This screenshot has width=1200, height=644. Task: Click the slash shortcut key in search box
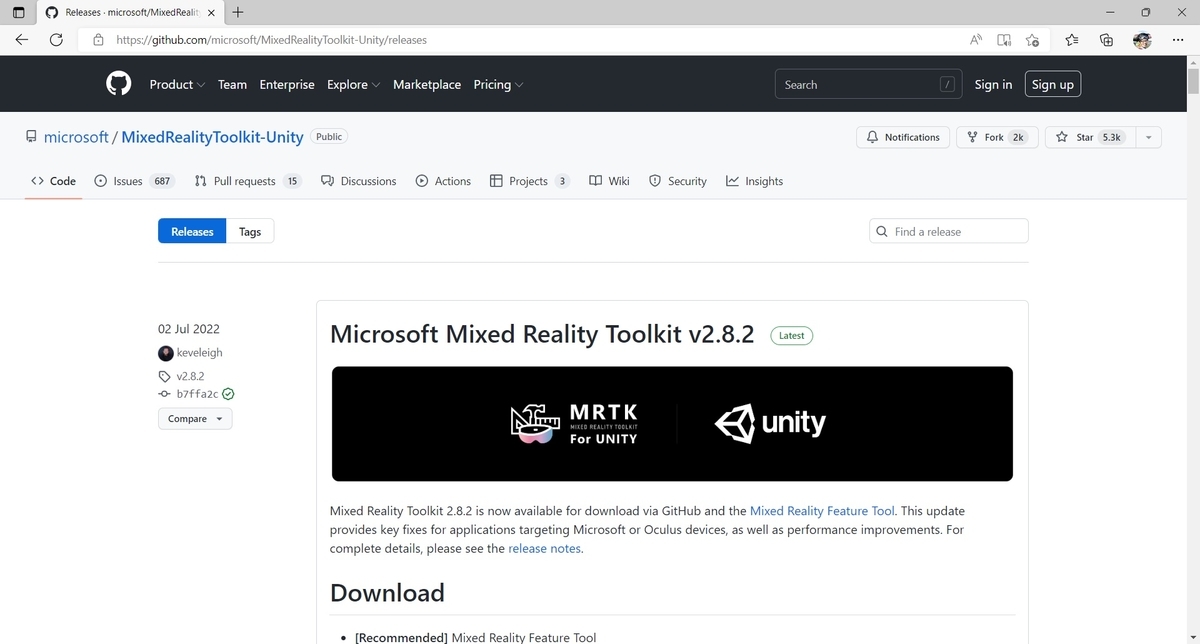pyautogui.click(x=947, y=85)
